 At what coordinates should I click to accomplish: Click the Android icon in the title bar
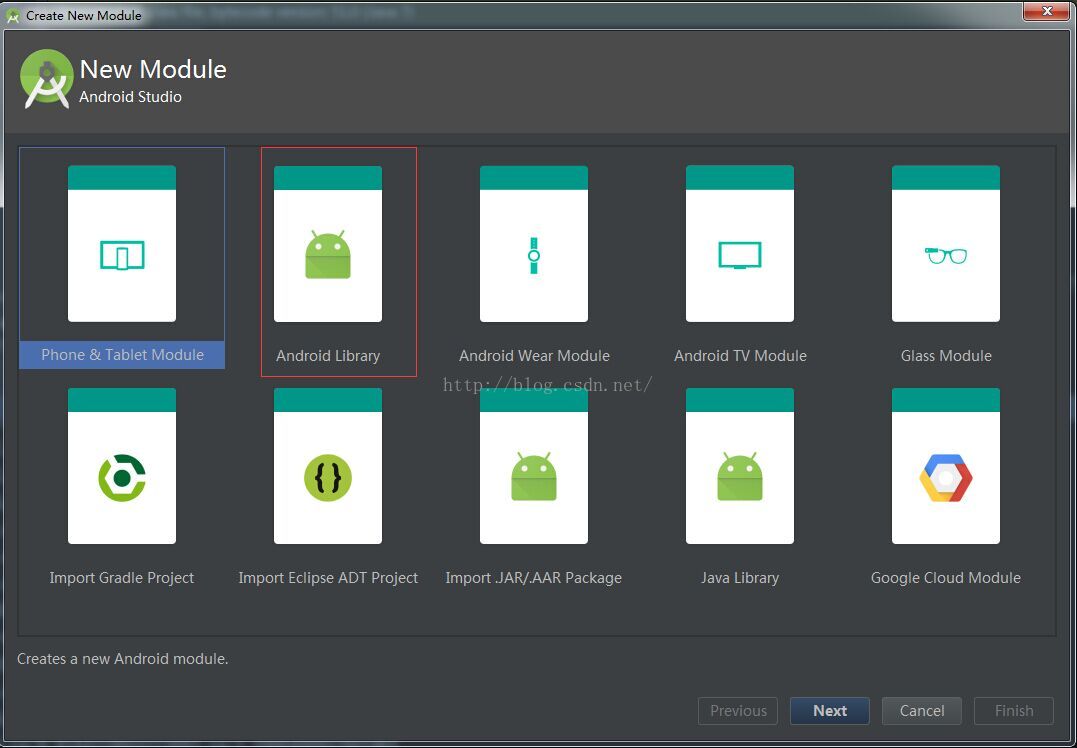click(12, 15)
